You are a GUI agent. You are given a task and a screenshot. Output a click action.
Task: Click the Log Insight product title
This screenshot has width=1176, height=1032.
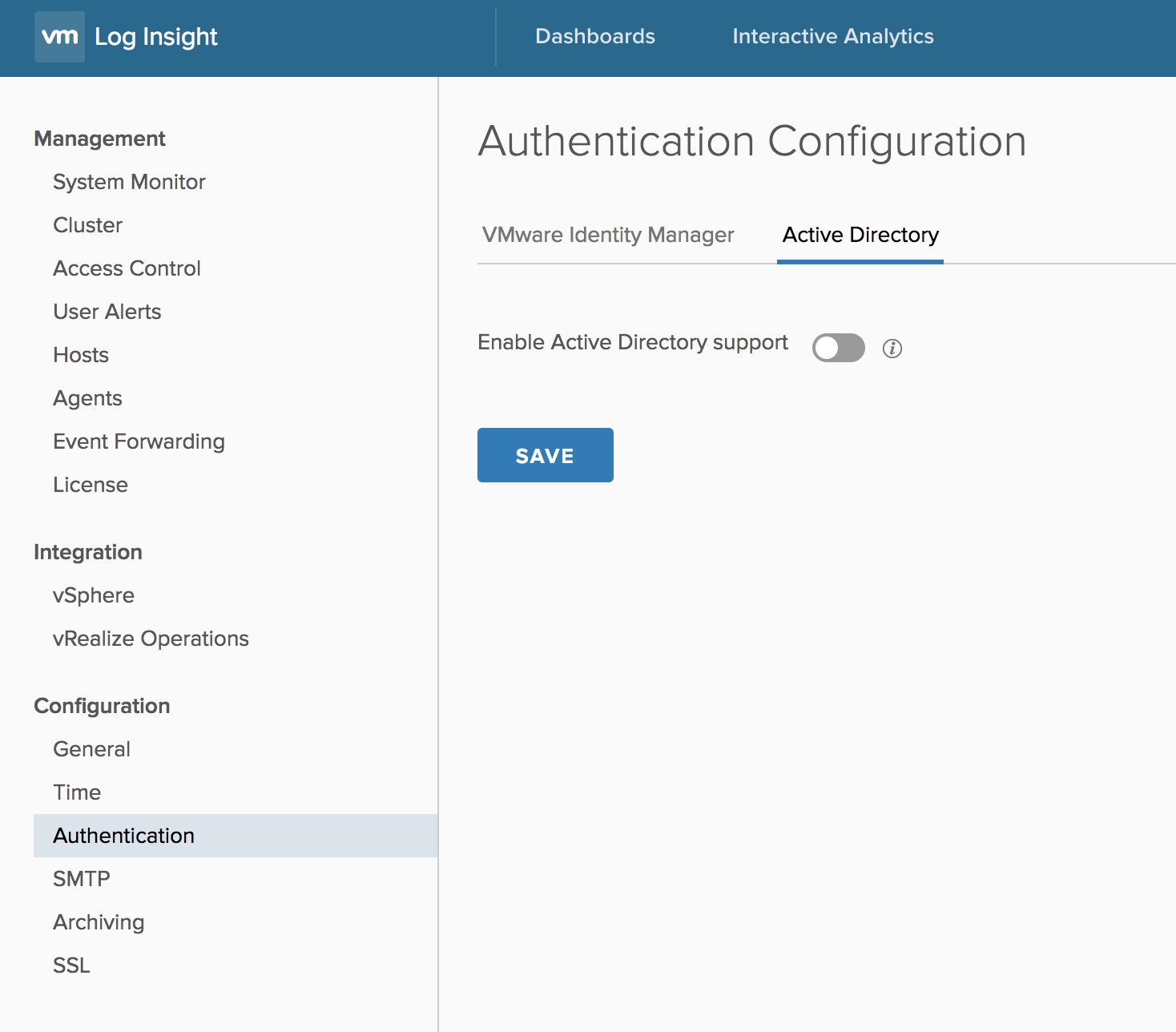tap(156, 37)
